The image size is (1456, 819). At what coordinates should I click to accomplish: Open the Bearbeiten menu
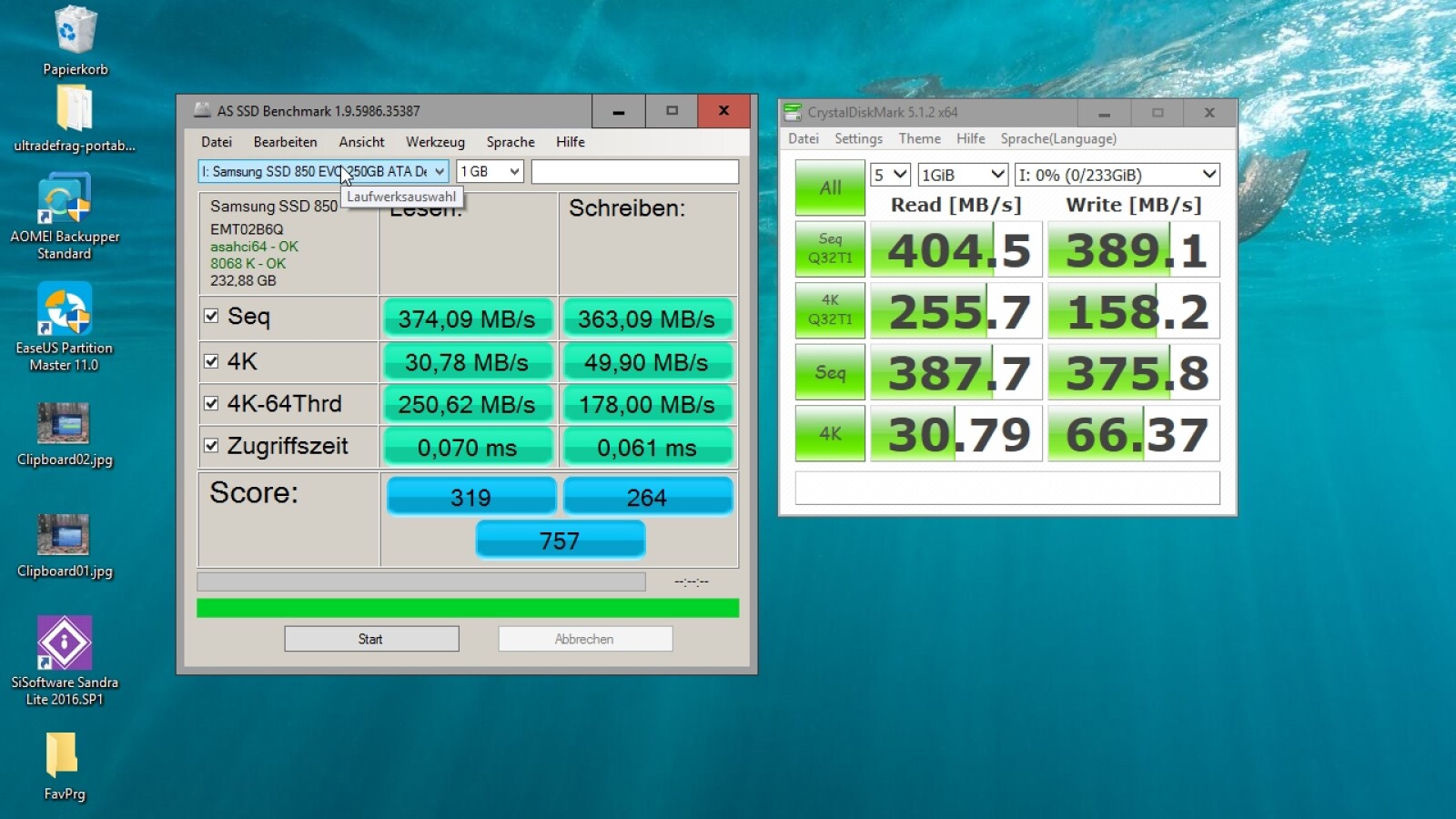(x=286, y=142)
